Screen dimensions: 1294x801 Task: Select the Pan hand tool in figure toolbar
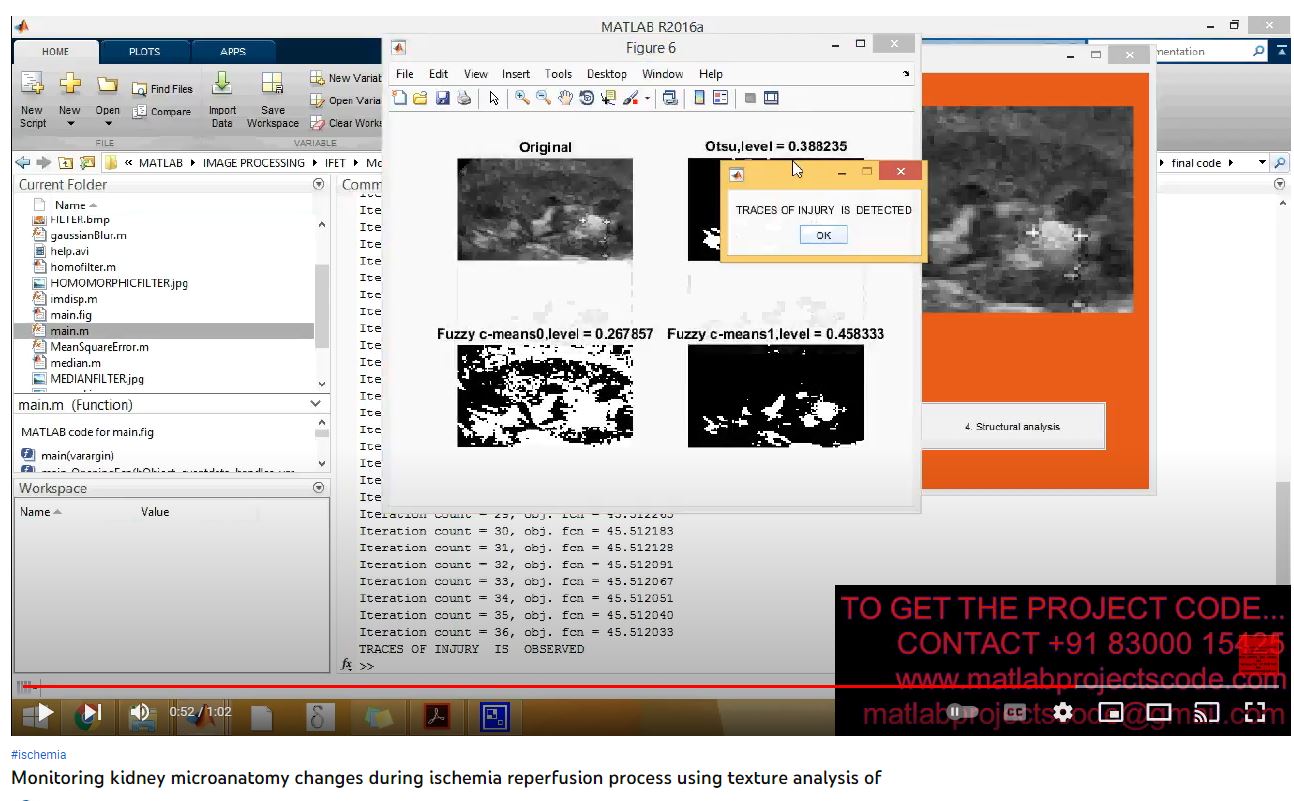pyautogui.click(x=565, y=98)
